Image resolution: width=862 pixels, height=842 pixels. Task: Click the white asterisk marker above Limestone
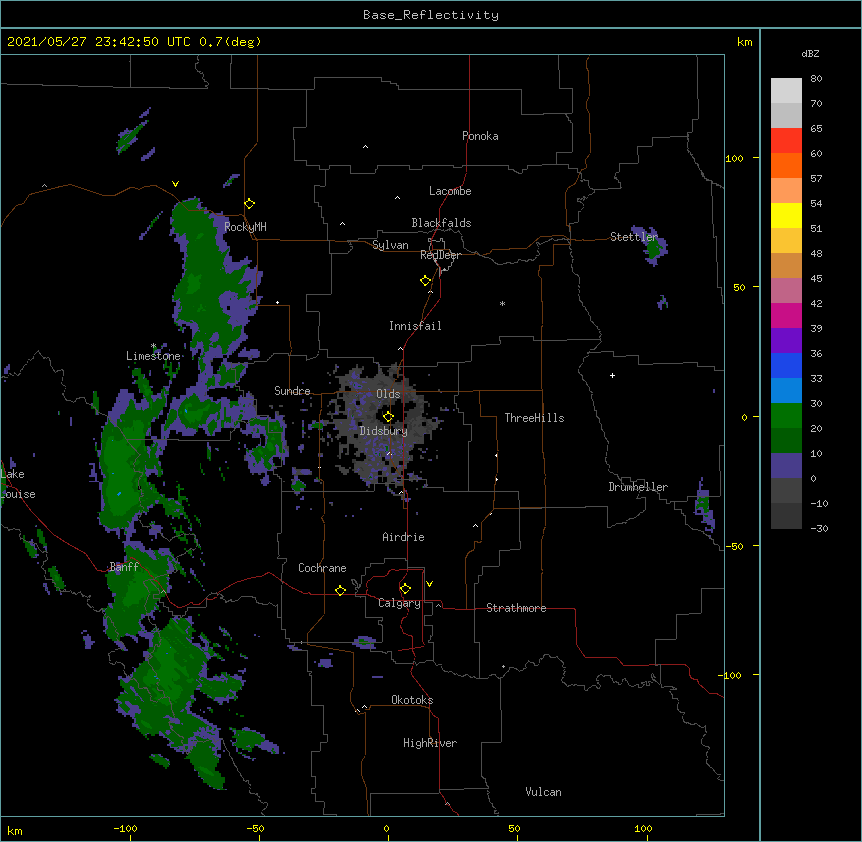tap(153, 346)
